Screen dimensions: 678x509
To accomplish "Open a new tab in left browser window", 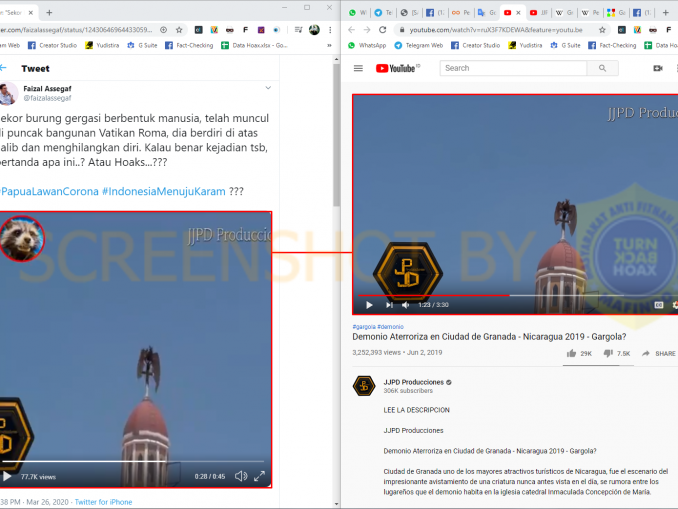I will pyautogui.click(x=49, y=13).
